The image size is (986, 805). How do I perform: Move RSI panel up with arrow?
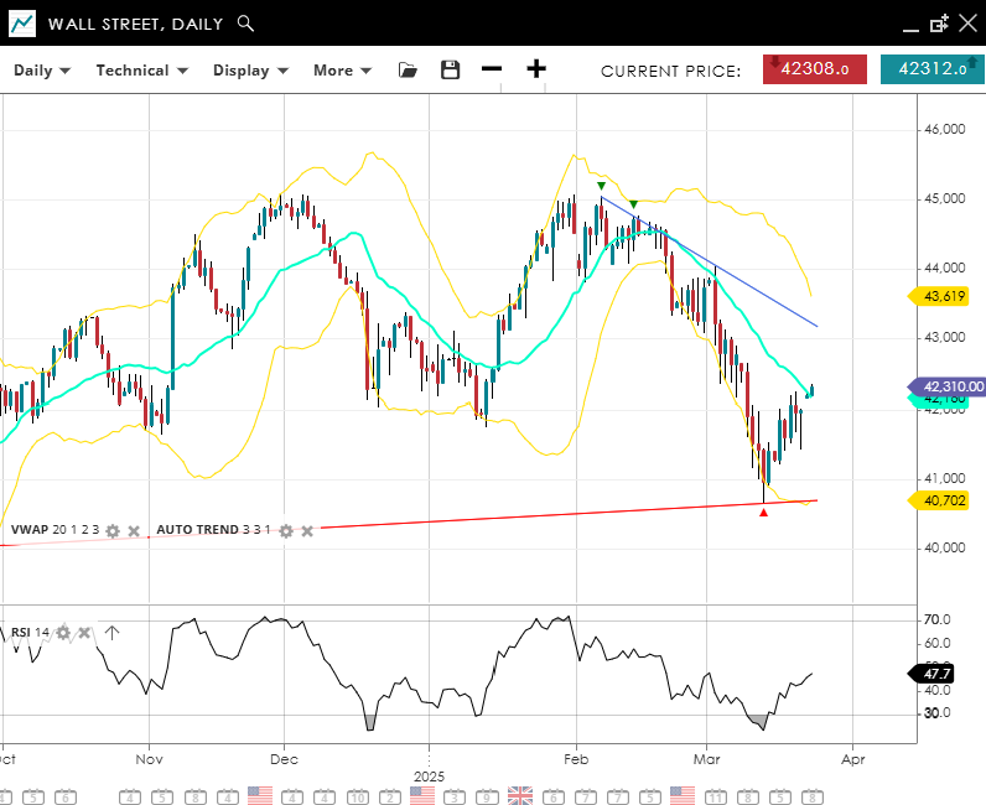click(x=111, y=632)
